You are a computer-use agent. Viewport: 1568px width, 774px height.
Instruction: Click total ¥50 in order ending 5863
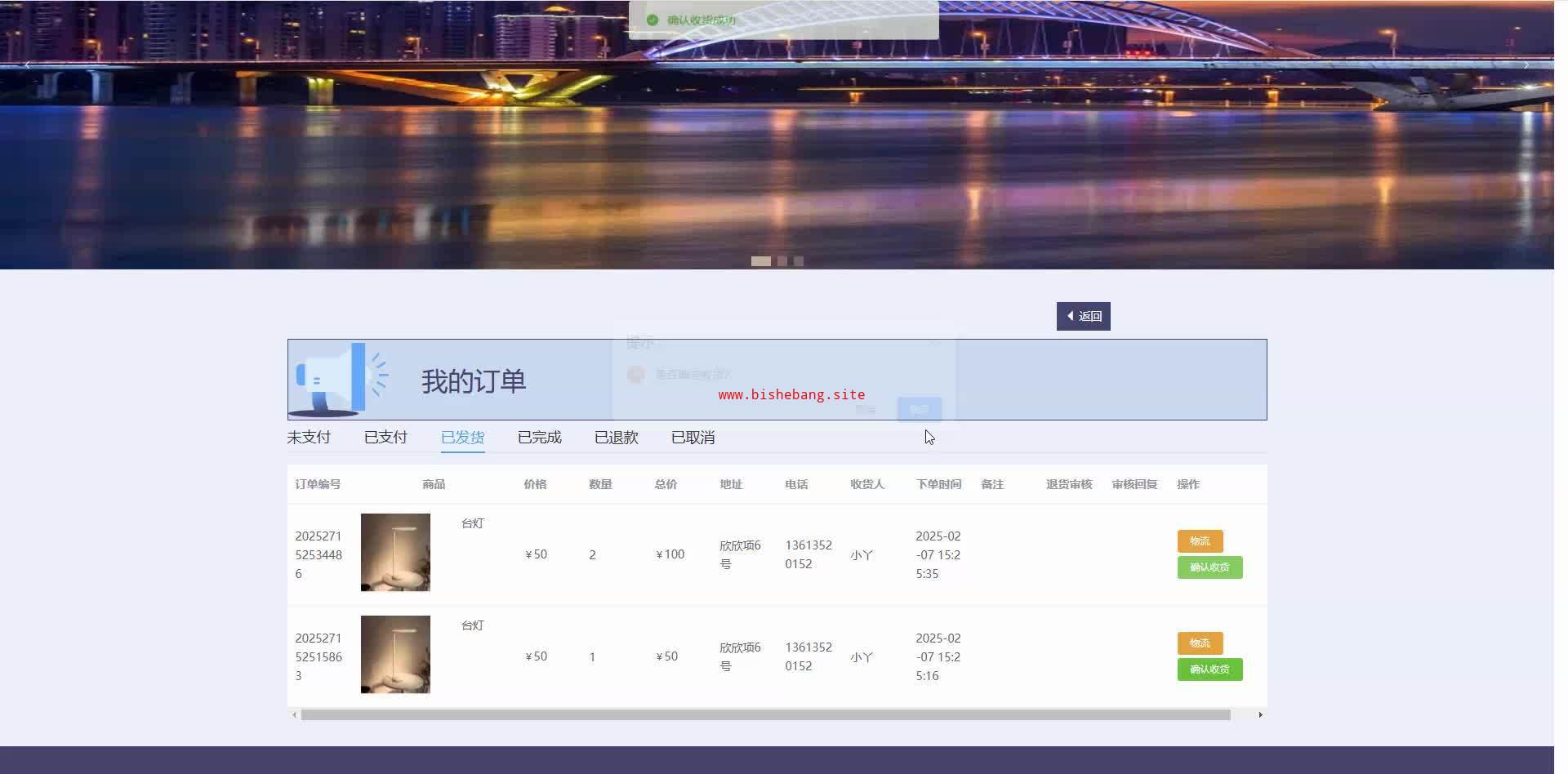(667, 656)
